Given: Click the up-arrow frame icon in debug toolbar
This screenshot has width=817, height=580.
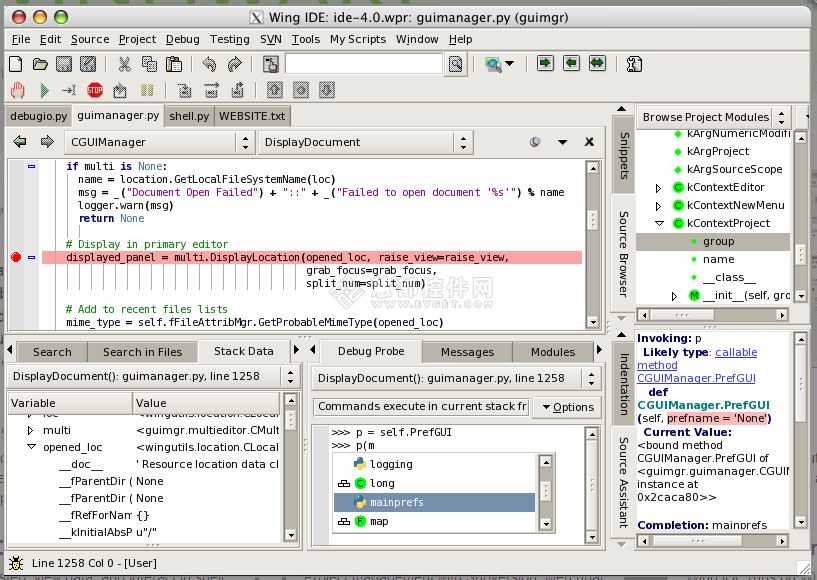Looking at the screenshot, I should (x=275, y=90).
